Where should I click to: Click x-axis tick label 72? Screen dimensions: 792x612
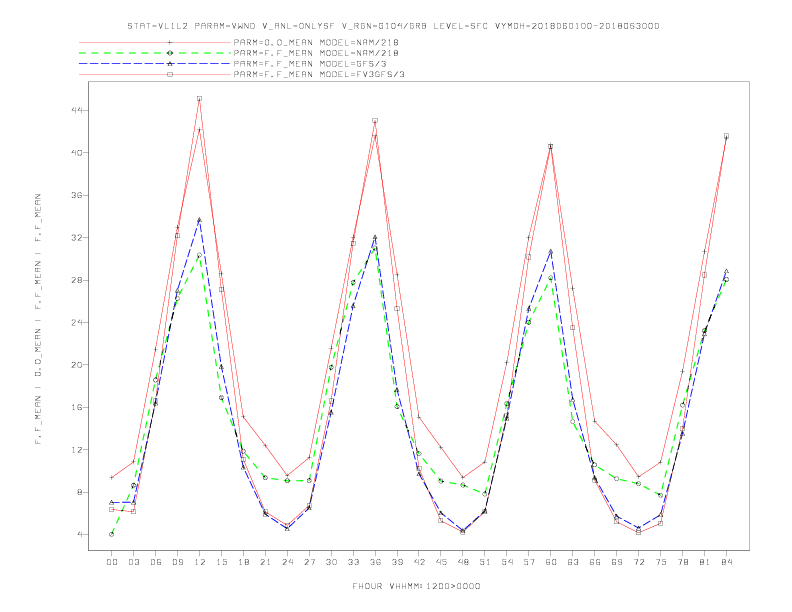638,562
